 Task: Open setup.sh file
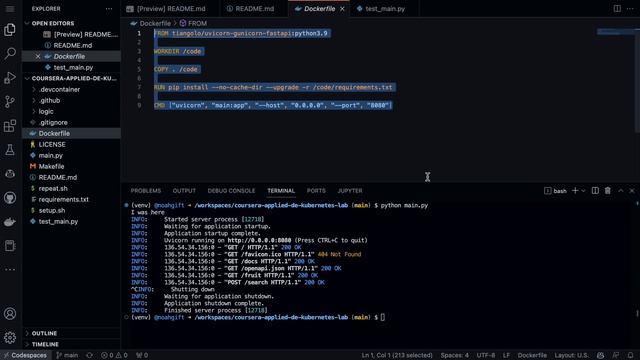pyautogui.click(x=71, y=211)
